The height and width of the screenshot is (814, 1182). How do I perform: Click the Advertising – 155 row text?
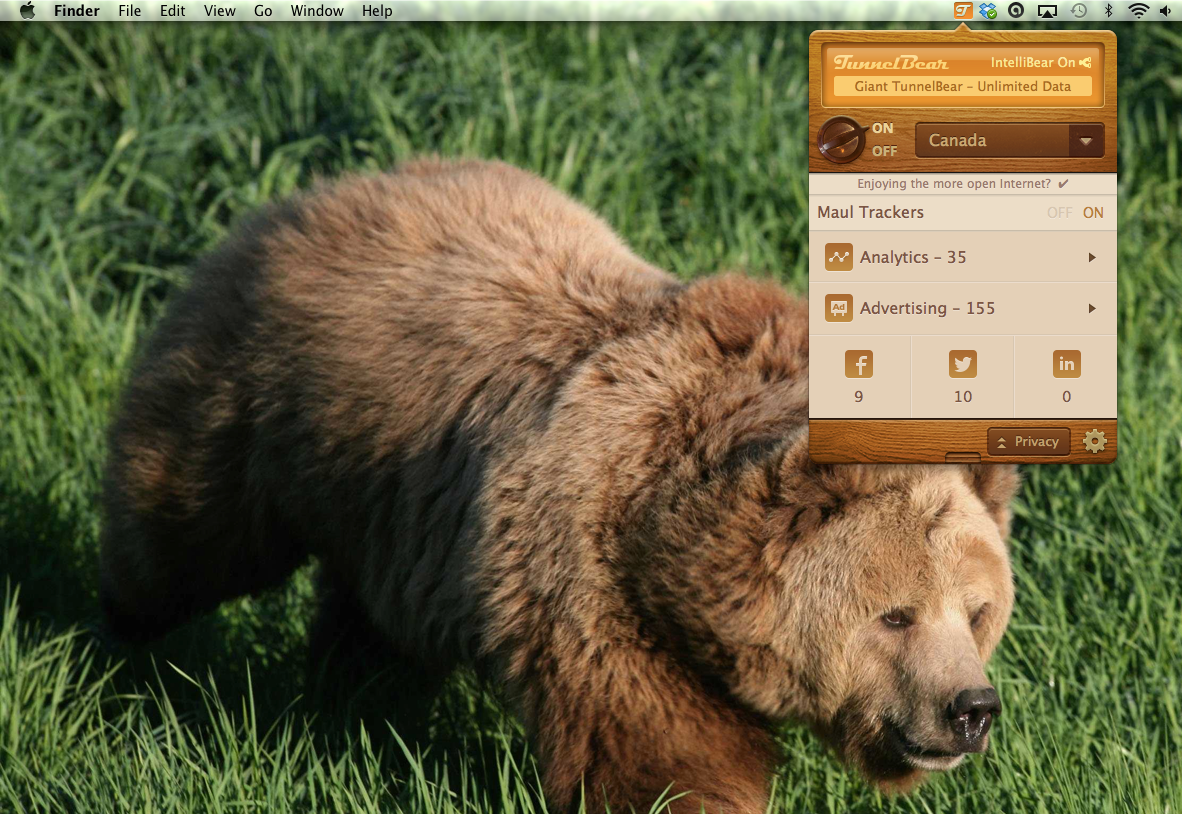pyautogui.click(x=927, y=308)
